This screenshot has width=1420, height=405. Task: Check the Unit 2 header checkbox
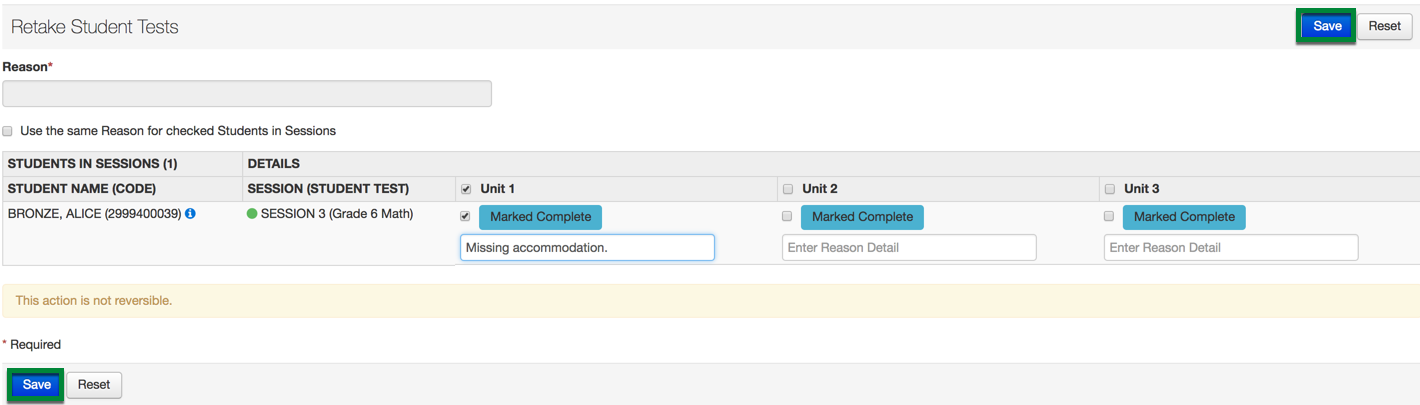click(x=788, y=189)
